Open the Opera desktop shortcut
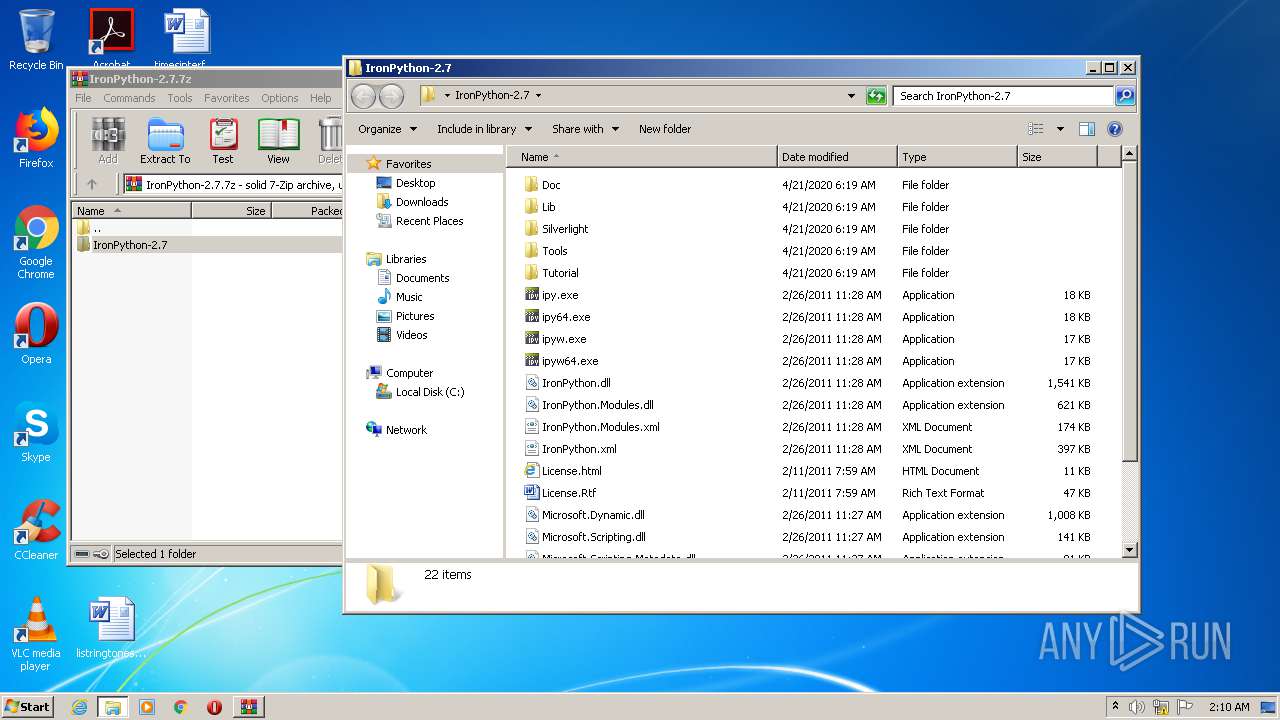This screenshot has height=720, width=1280. 36,334
